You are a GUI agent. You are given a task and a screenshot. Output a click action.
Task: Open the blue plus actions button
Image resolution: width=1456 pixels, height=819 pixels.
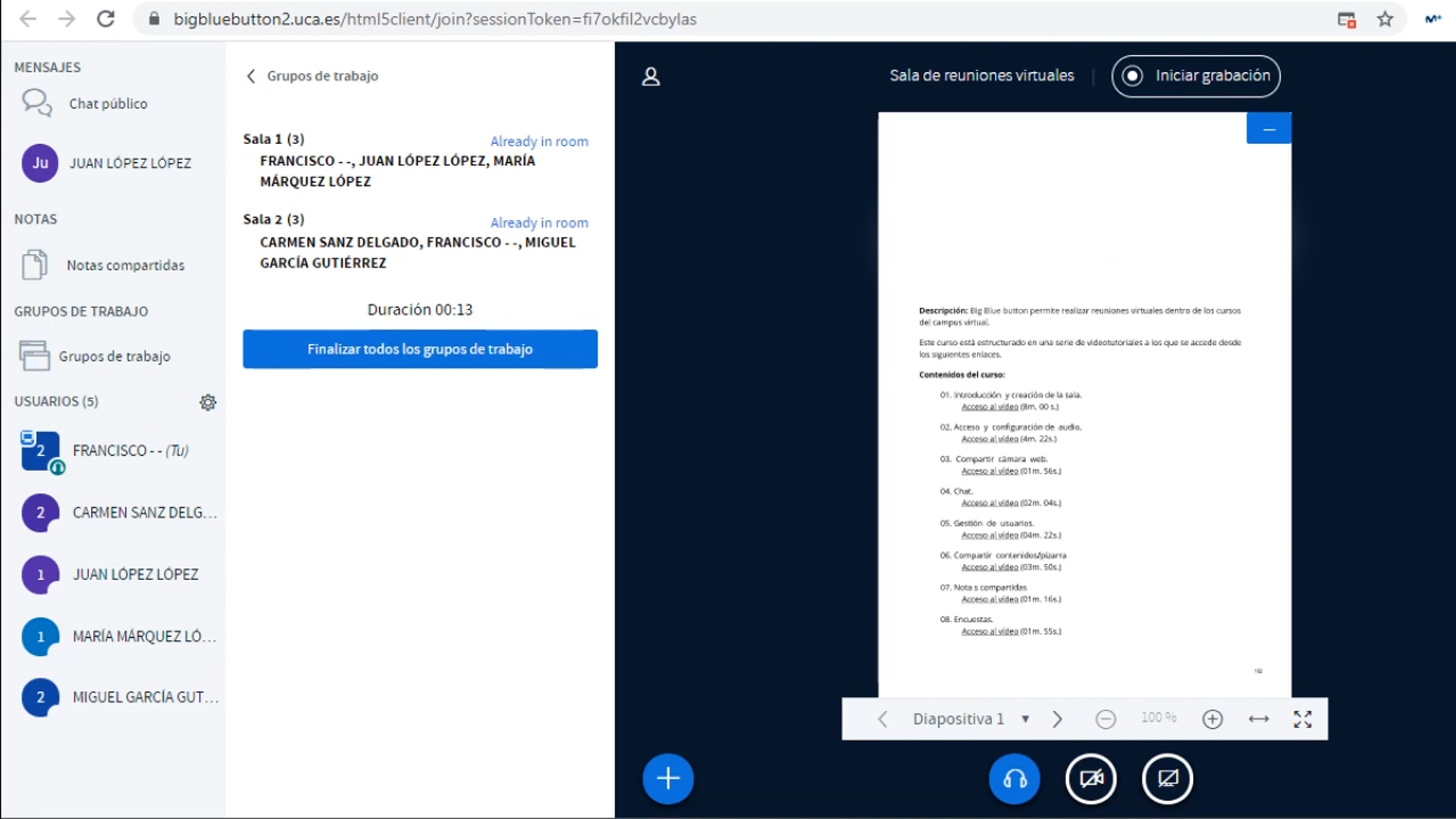coord(667,778)
